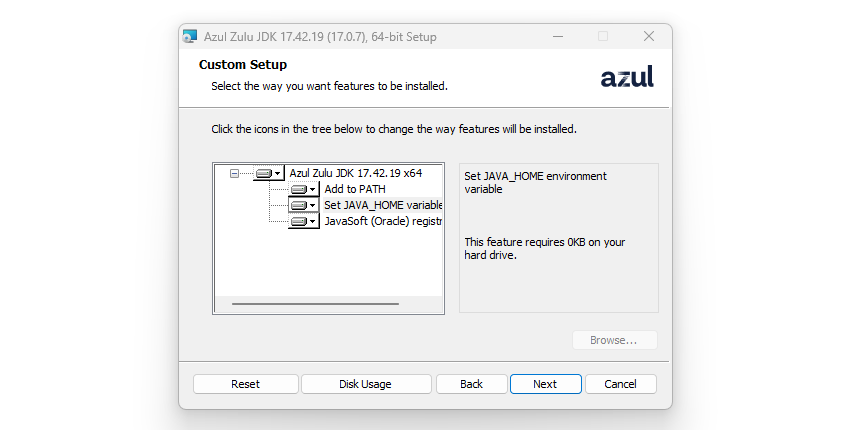Open the Add to PATH feature drive icon

coord(303,189)
